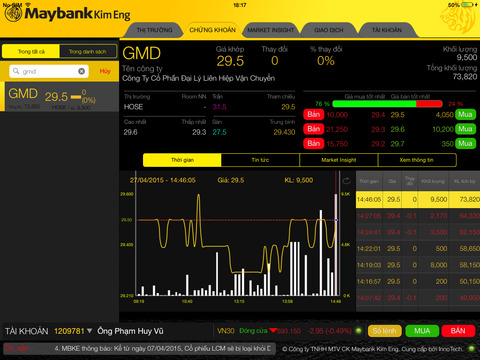Click bottom green MUA button
Screen dimensions: 480x360
(422, 331)
